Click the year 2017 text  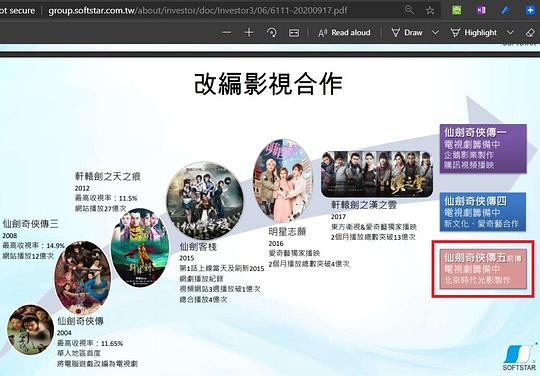coord(338,217)
